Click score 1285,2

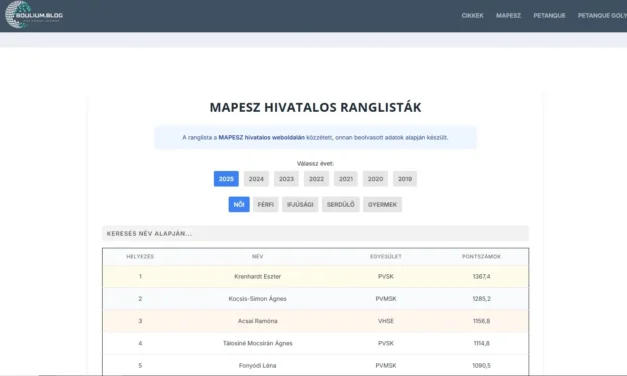(481, 299)
